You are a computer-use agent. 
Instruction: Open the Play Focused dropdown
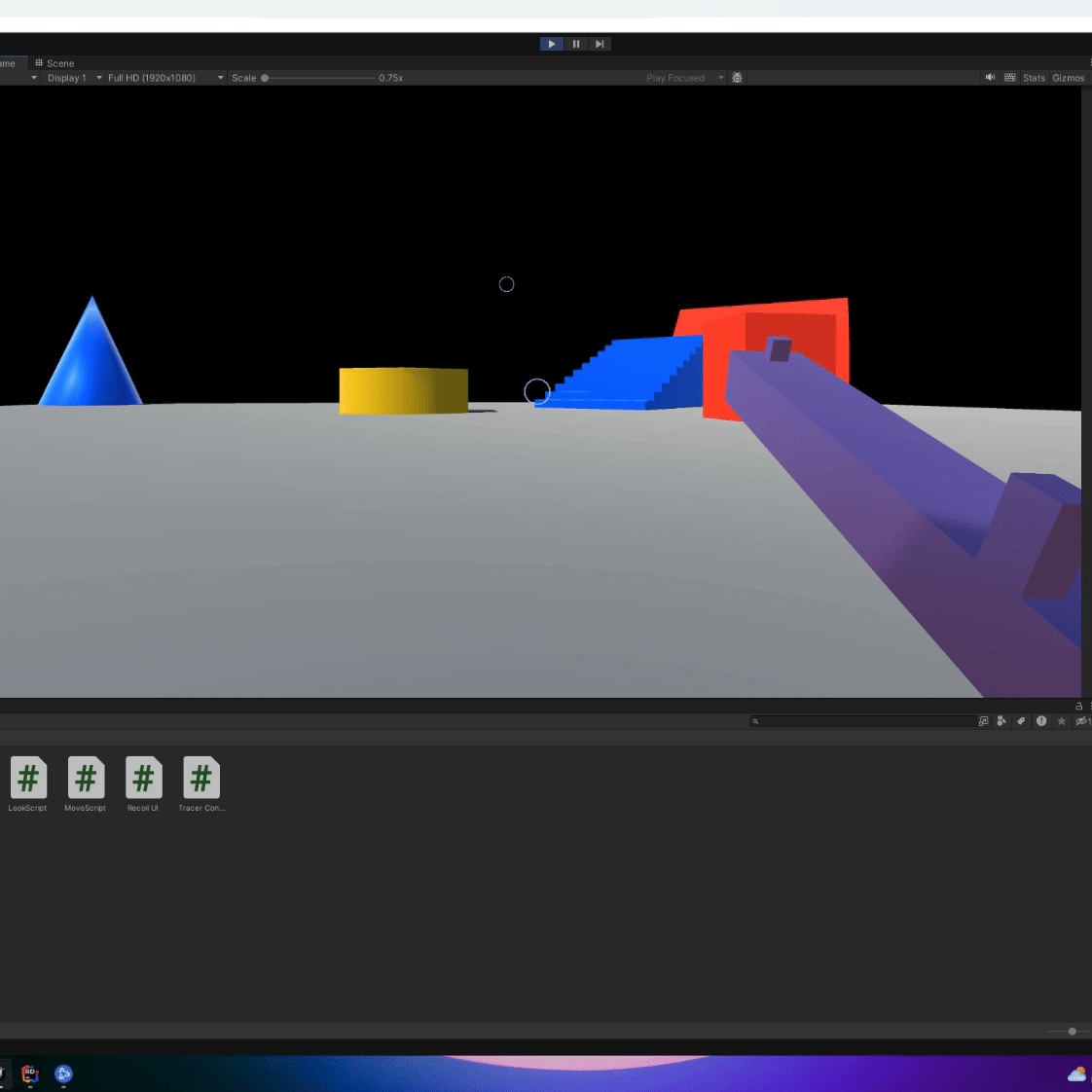[681, 77]
